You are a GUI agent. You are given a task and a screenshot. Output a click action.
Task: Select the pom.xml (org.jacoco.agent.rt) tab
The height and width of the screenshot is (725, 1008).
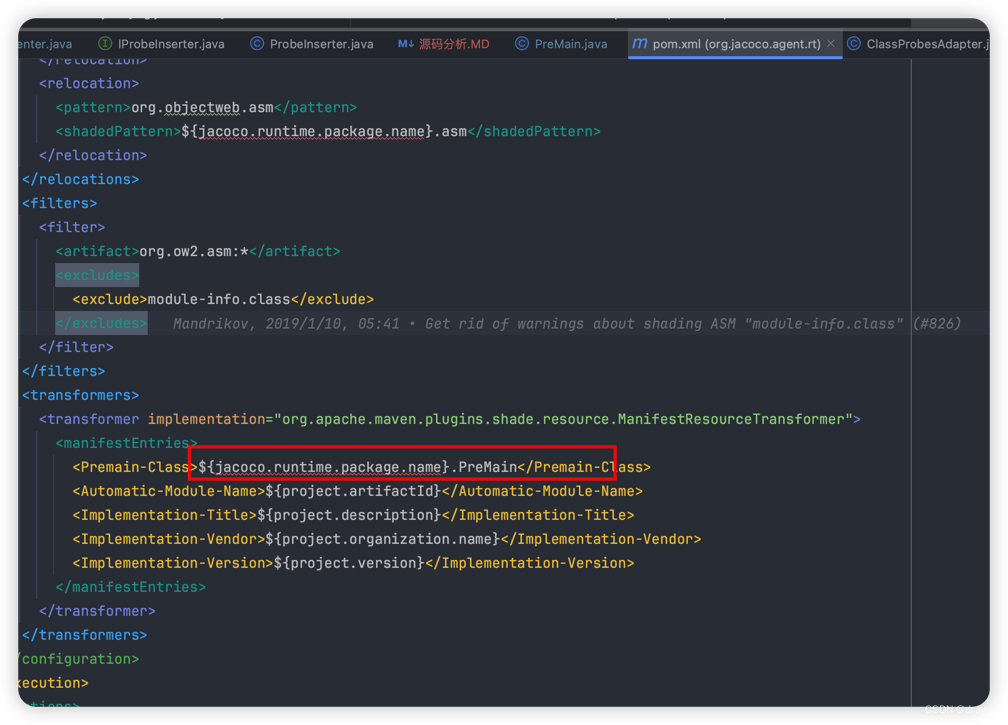tap(735, 44)
